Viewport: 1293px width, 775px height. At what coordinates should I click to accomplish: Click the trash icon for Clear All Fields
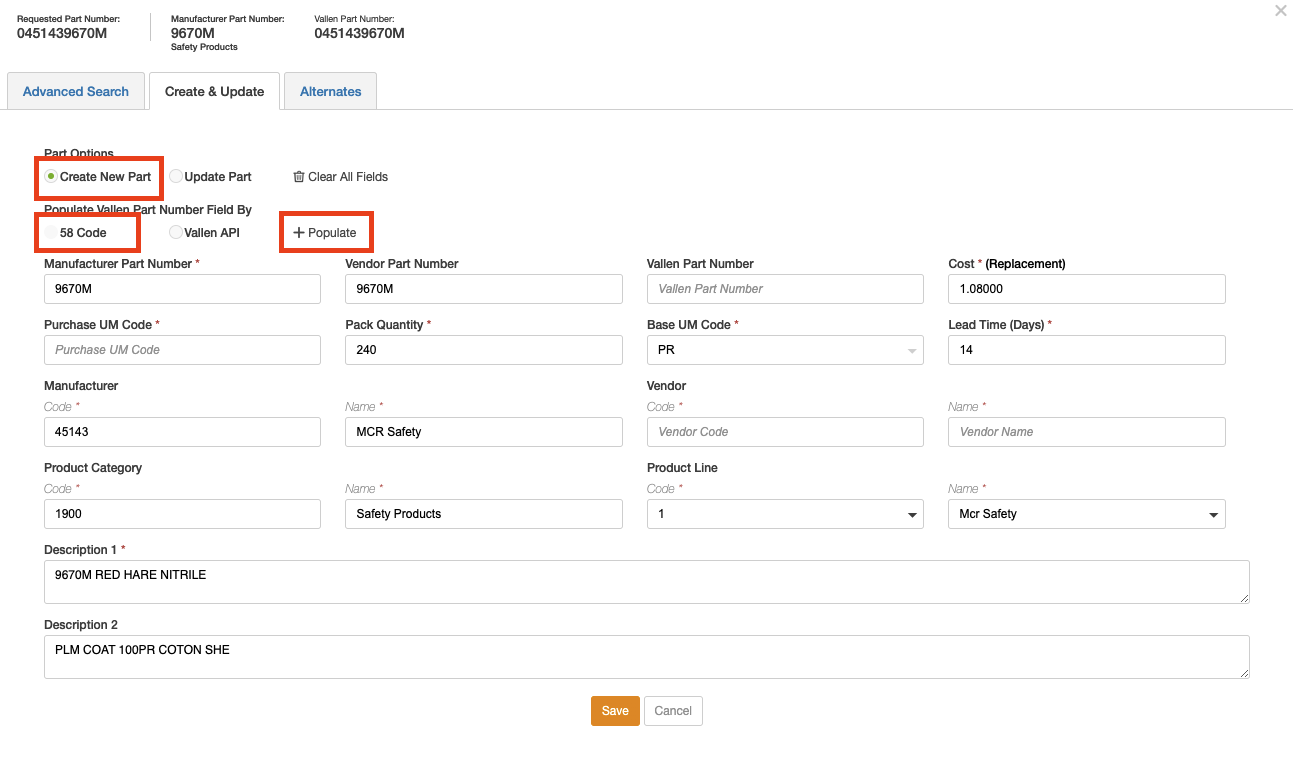click(298, 177)
